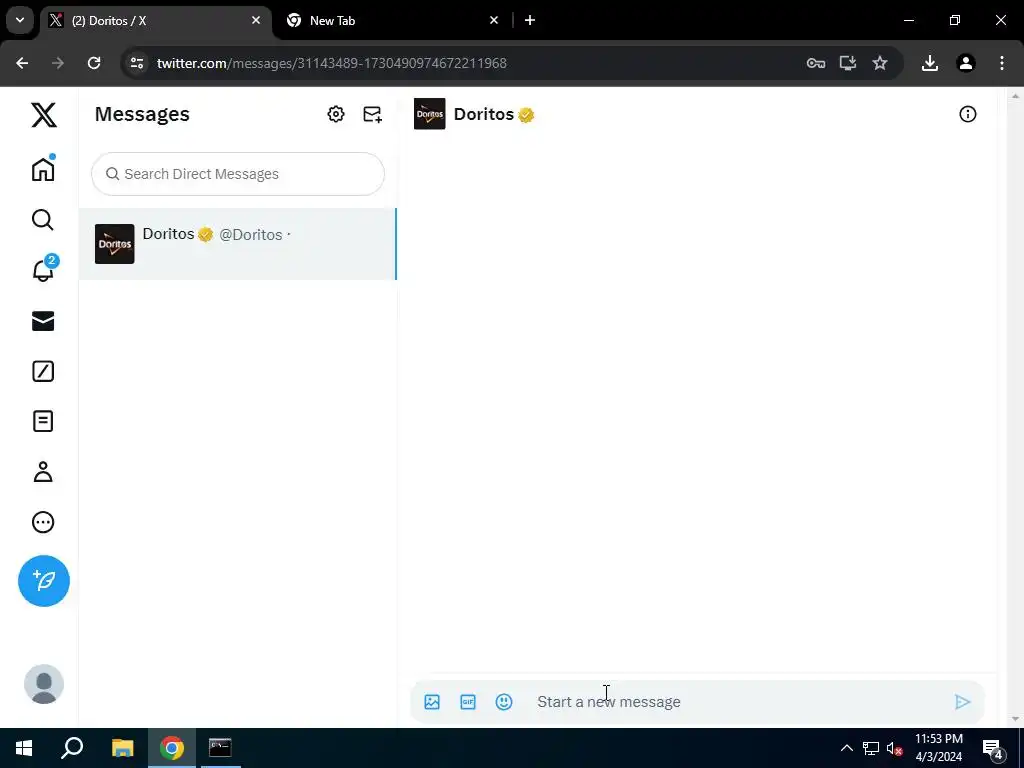Open the account avatar menu
This screenshot has width=1024, height=768.
point(44,684)
